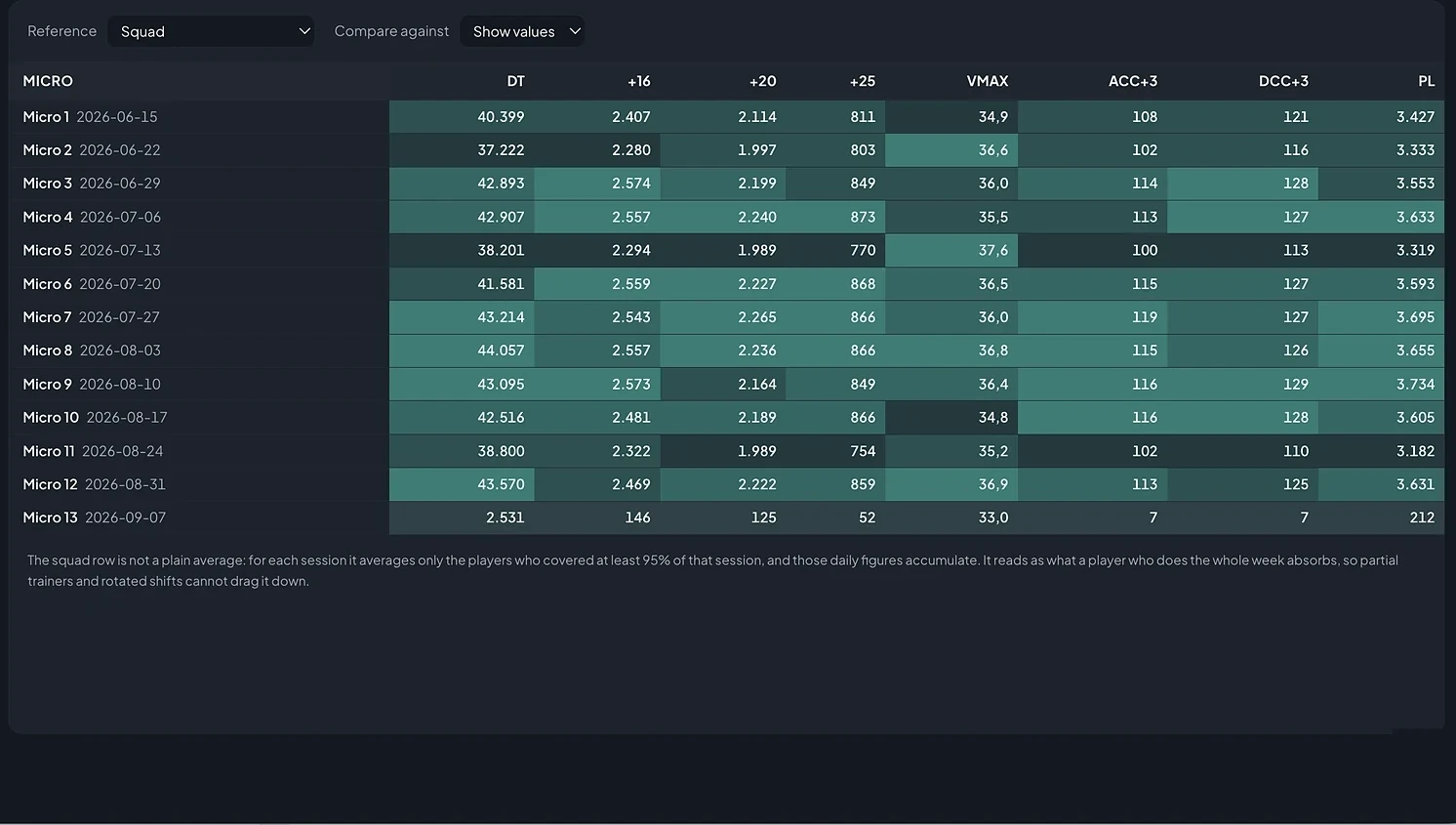
Task: Click the +16 column header
Action: [638, 81]
